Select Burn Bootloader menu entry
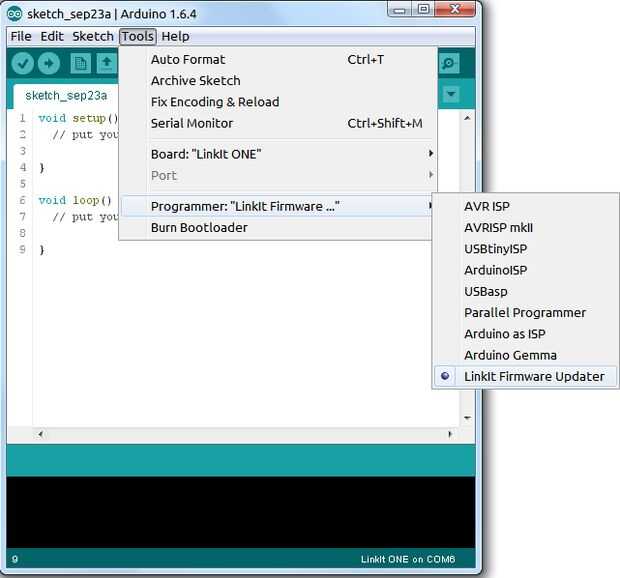The height and width of the screenshot is (578, 620). [x=276, y=228]
